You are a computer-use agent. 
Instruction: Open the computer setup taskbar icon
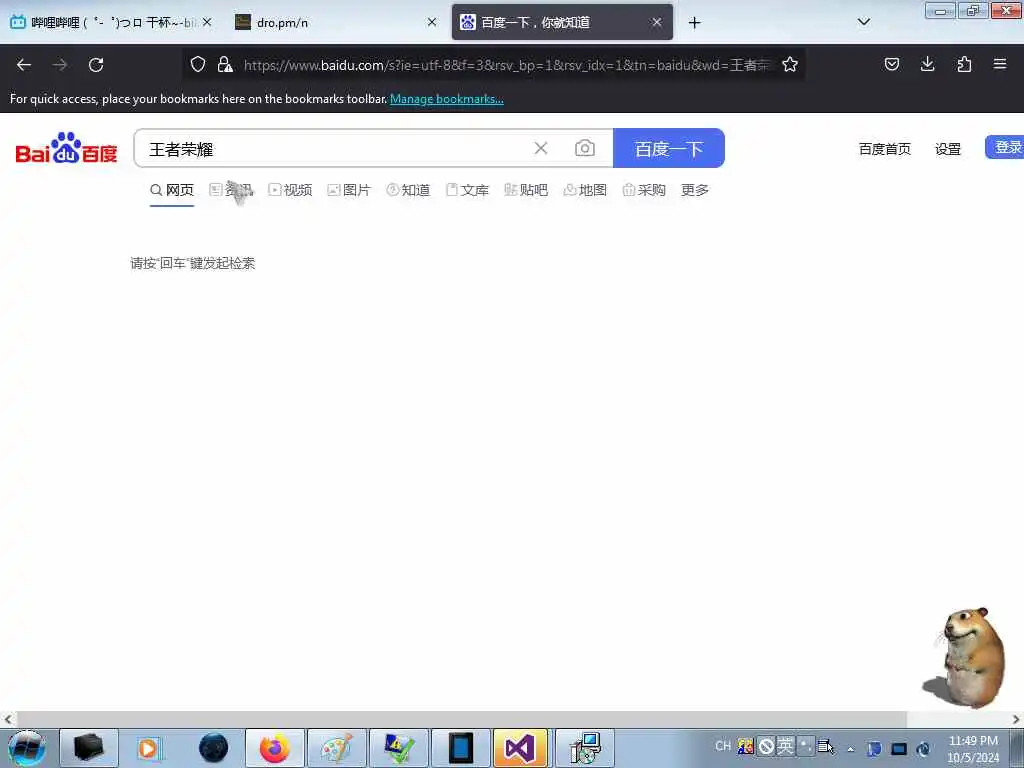click(x=584, y=748)
